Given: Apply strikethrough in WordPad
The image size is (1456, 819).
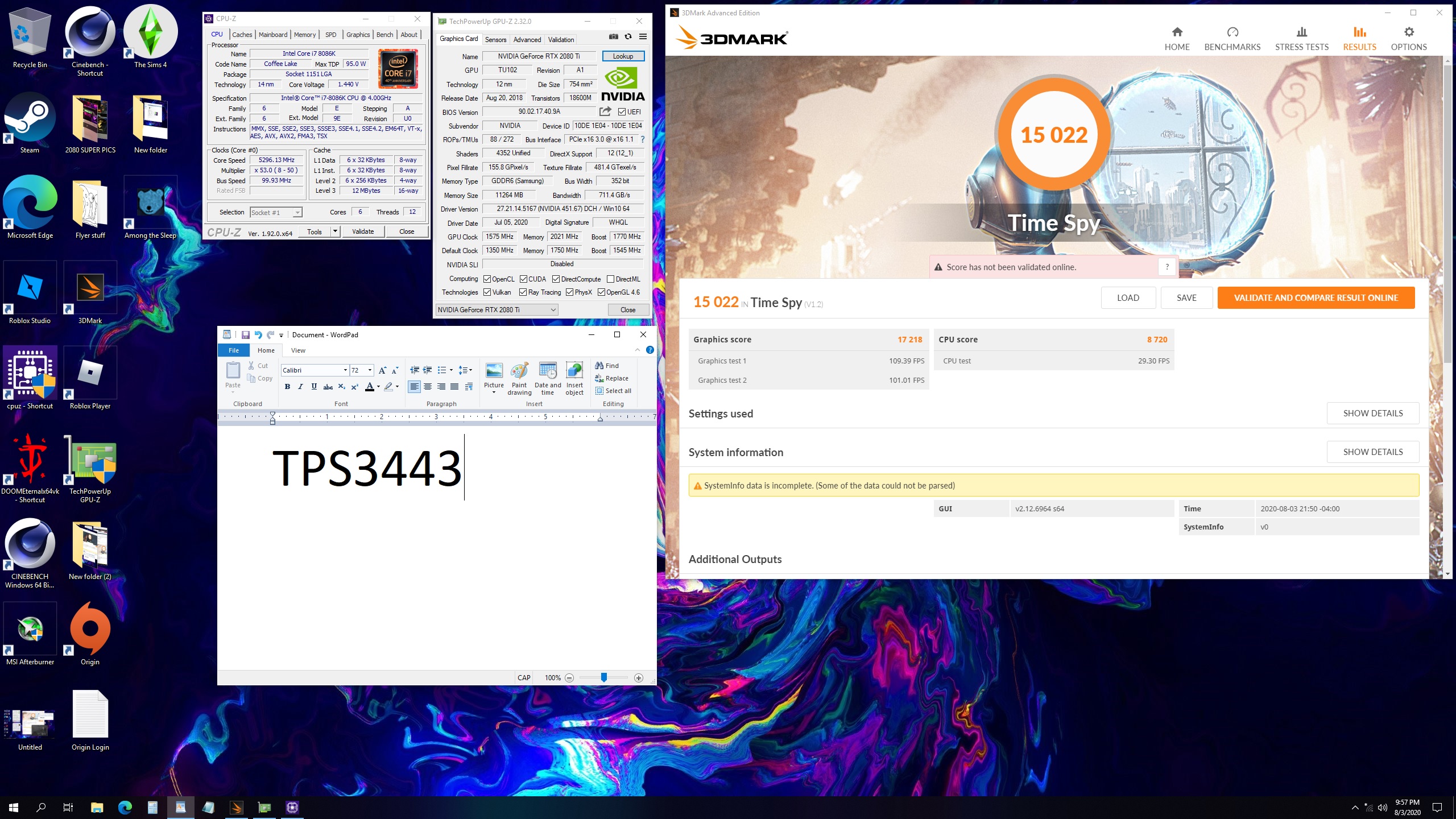Looking at the screenshot, I should 328,387.
